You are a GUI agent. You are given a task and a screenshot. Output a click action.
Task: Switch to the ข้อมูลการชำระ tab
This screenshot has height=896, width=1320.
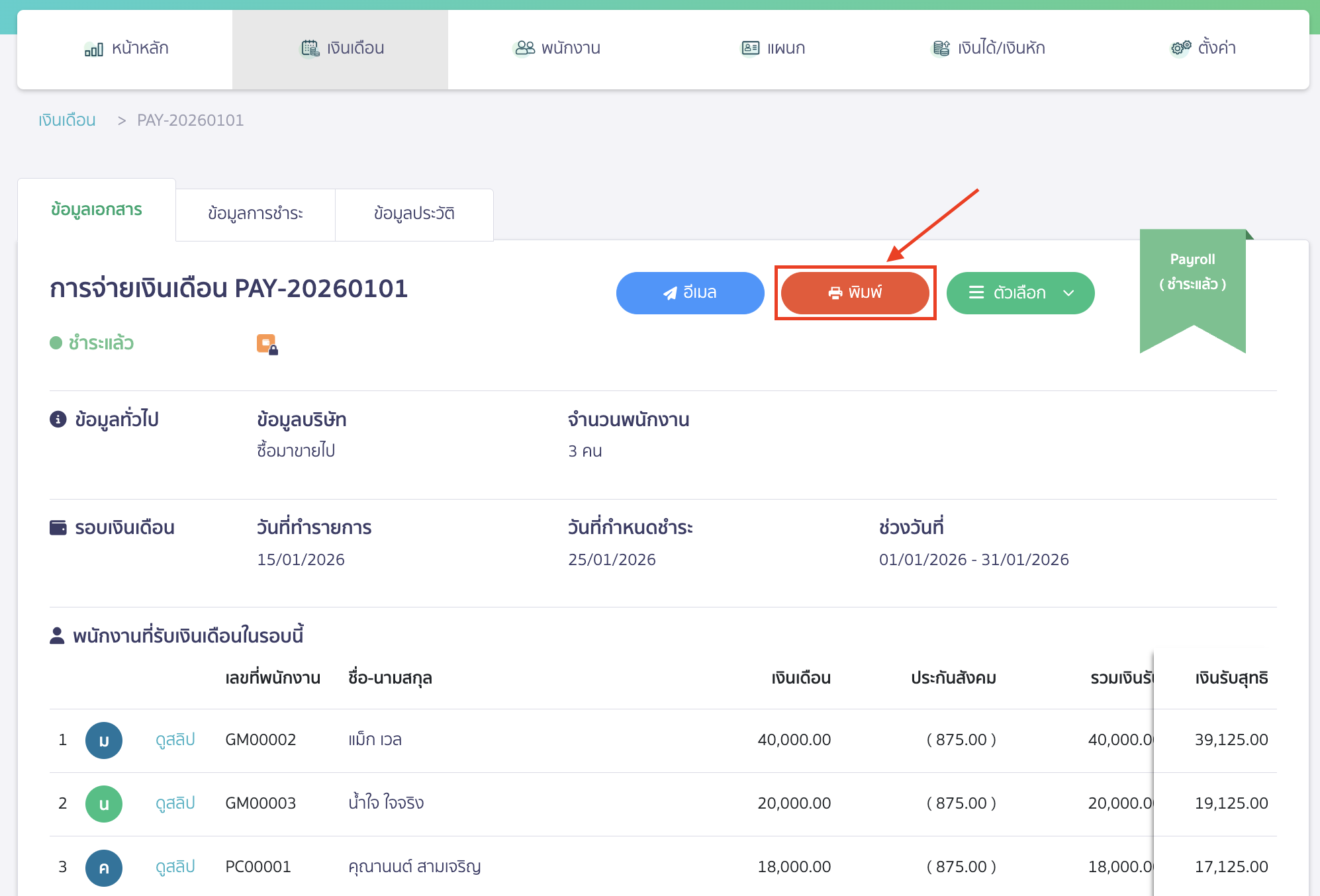[255, 214]
